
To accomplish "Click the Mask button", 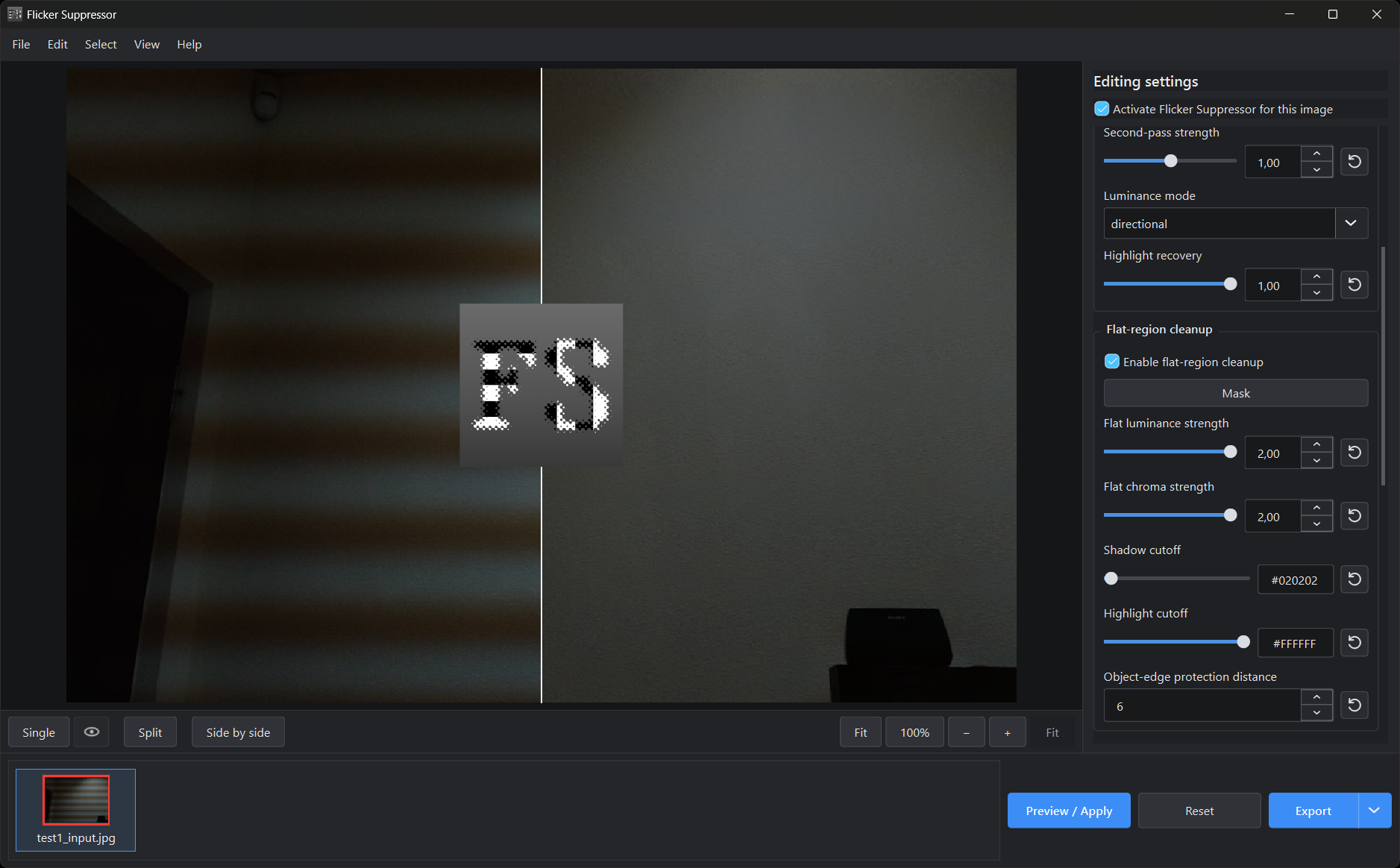I will (1235, 393).
